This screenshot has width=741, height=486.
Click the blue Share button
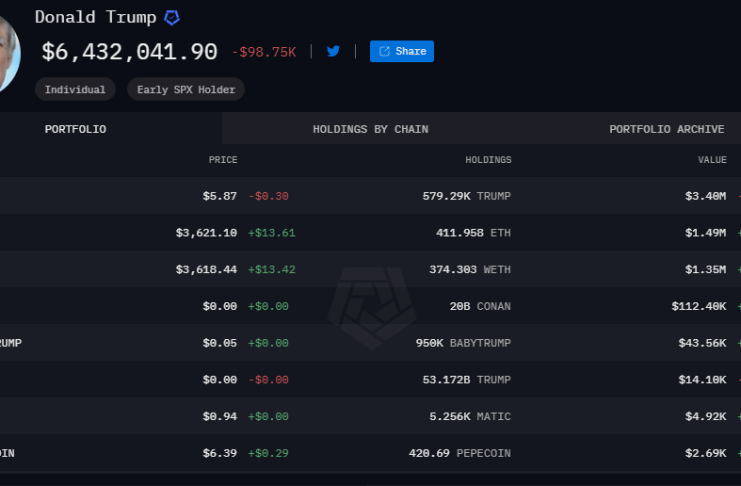(x=401, y=51)
